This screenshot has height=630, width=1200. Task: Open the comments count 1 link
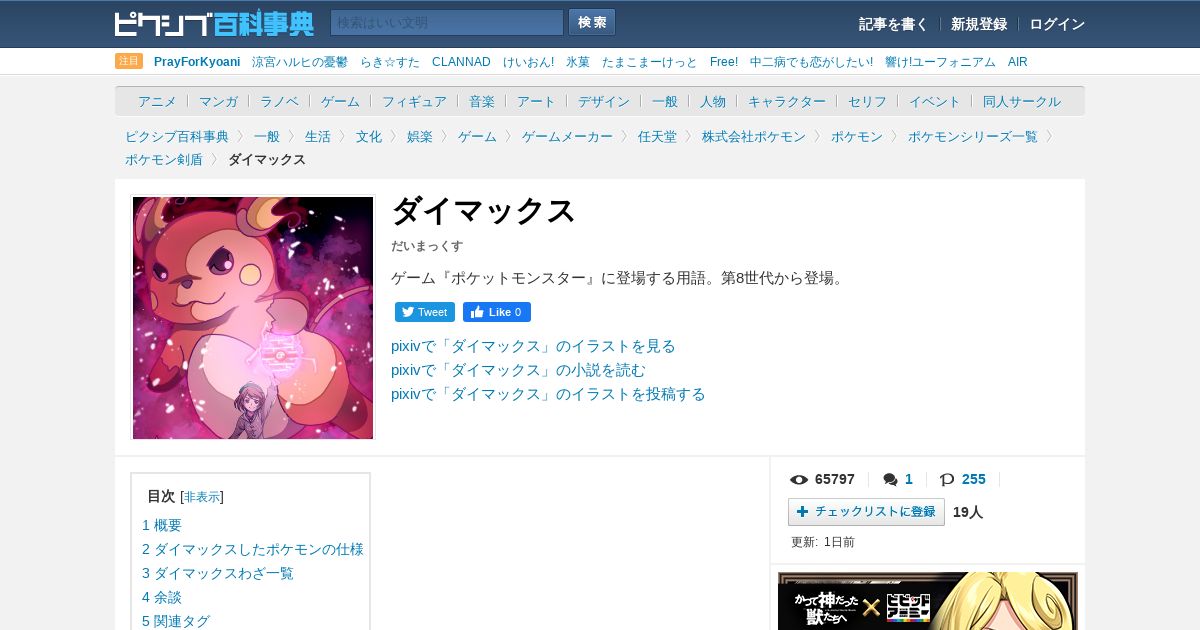click(909, 480)
